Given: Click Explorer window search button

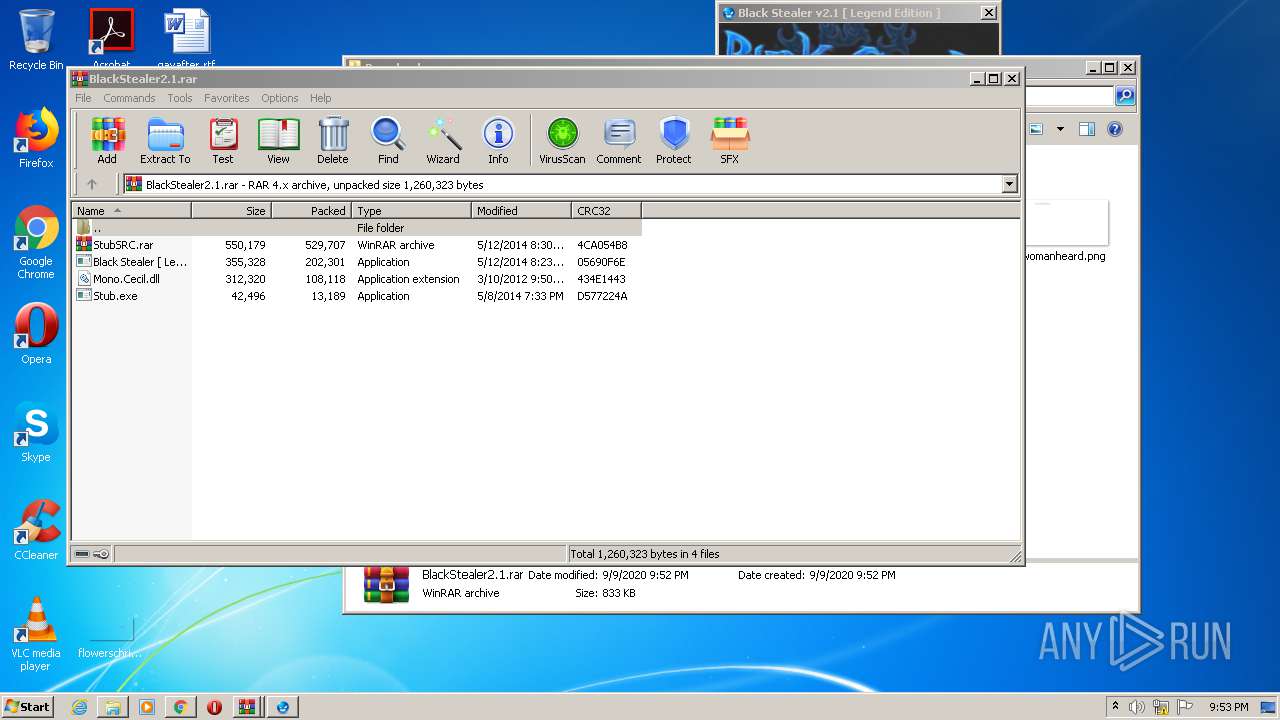Looking at the screenshot, I should [1125, 96].
